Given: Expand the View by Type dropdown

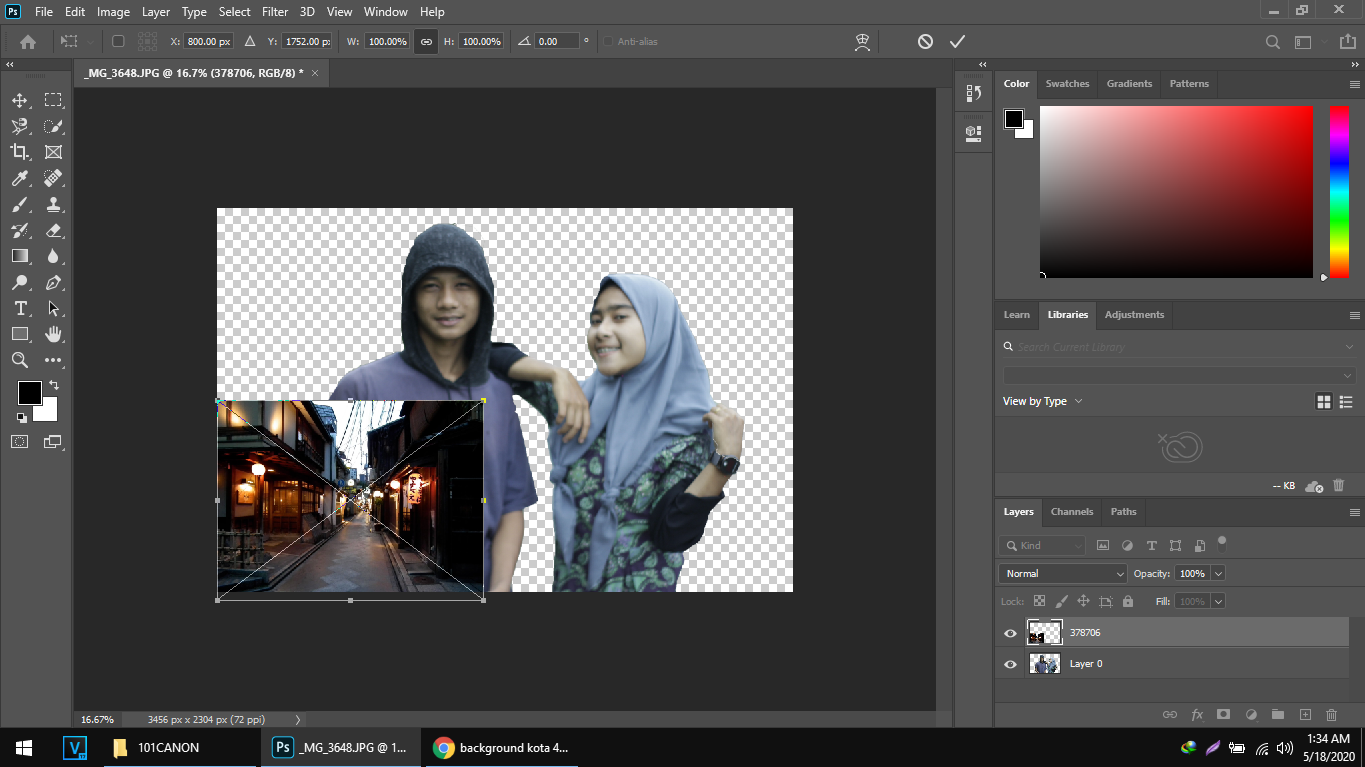Looking at the screenshot, I should (x=1043, y=401).
